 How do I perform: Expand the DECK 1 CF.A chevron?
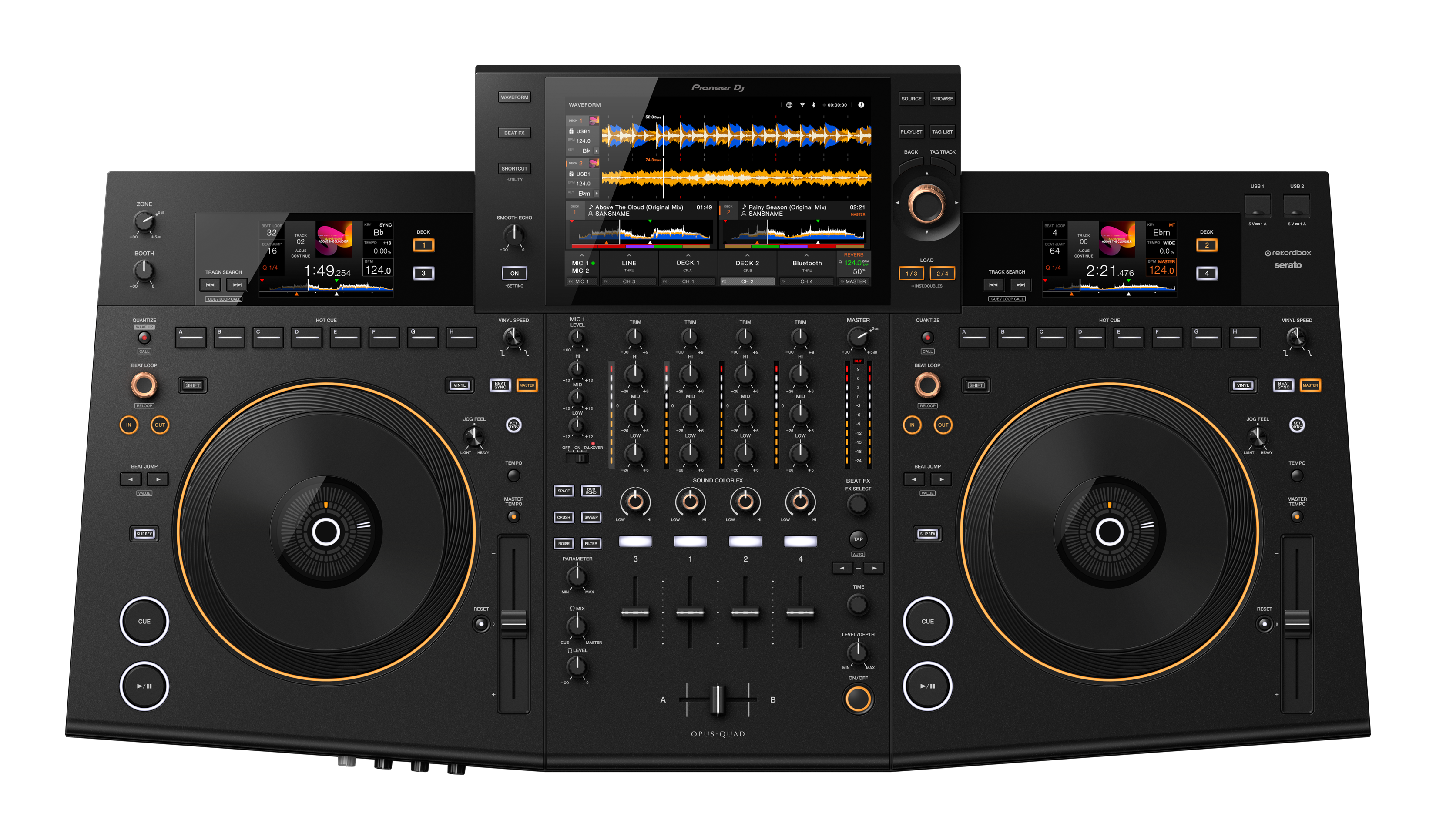click(x=688, y=256)
